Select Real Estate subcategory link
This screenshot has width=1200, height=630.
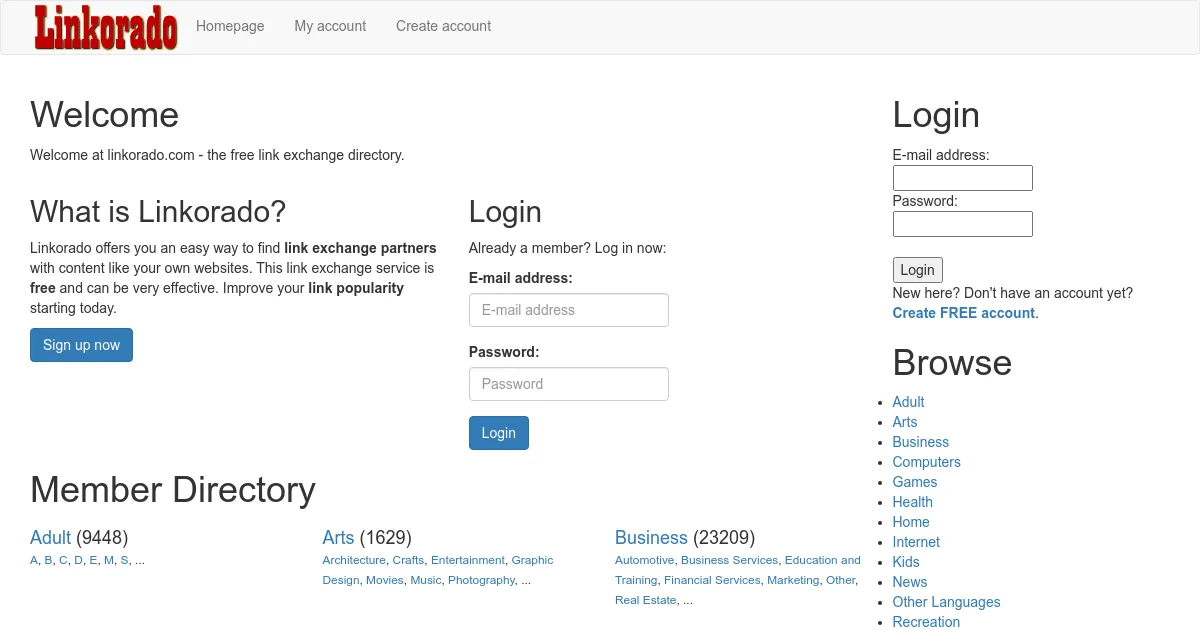pyautogui.click(x=645, y=600)
